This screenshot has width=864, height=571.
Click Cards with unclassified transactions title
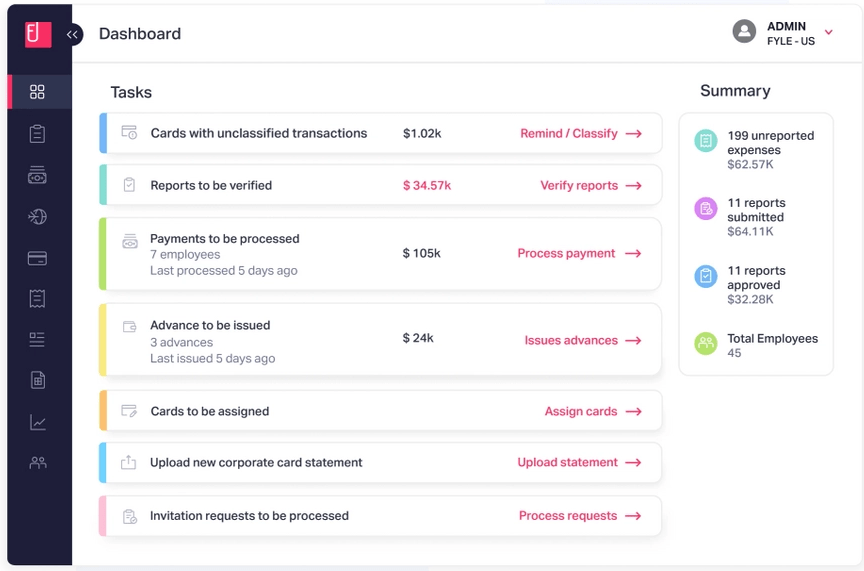pyautogui.click(x=258, y=133)
